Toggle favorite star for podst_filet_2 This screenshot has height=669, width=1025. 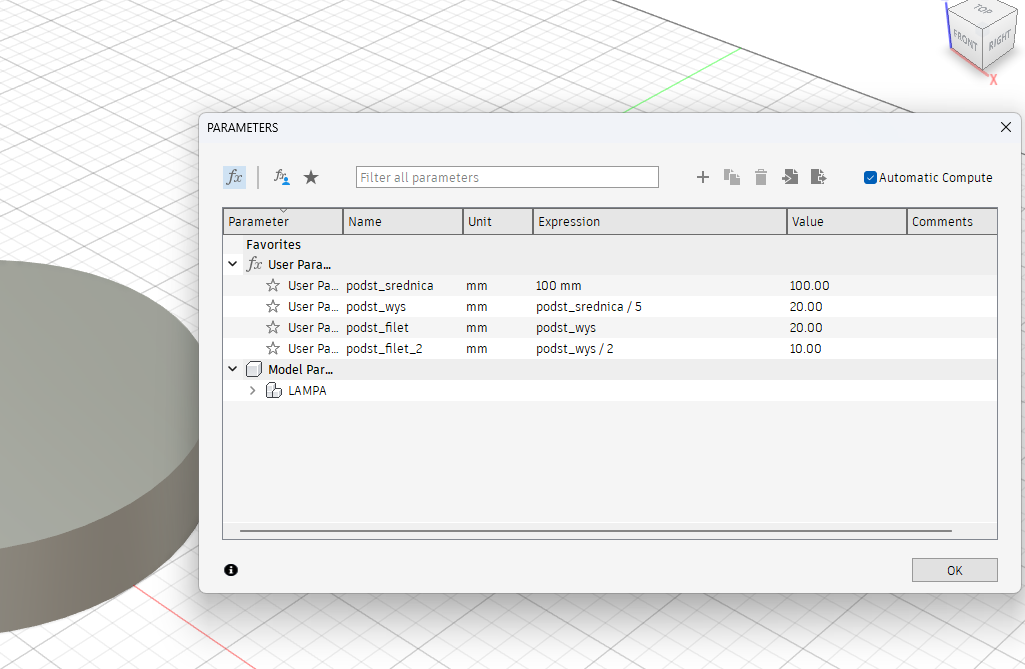(273, 349)
